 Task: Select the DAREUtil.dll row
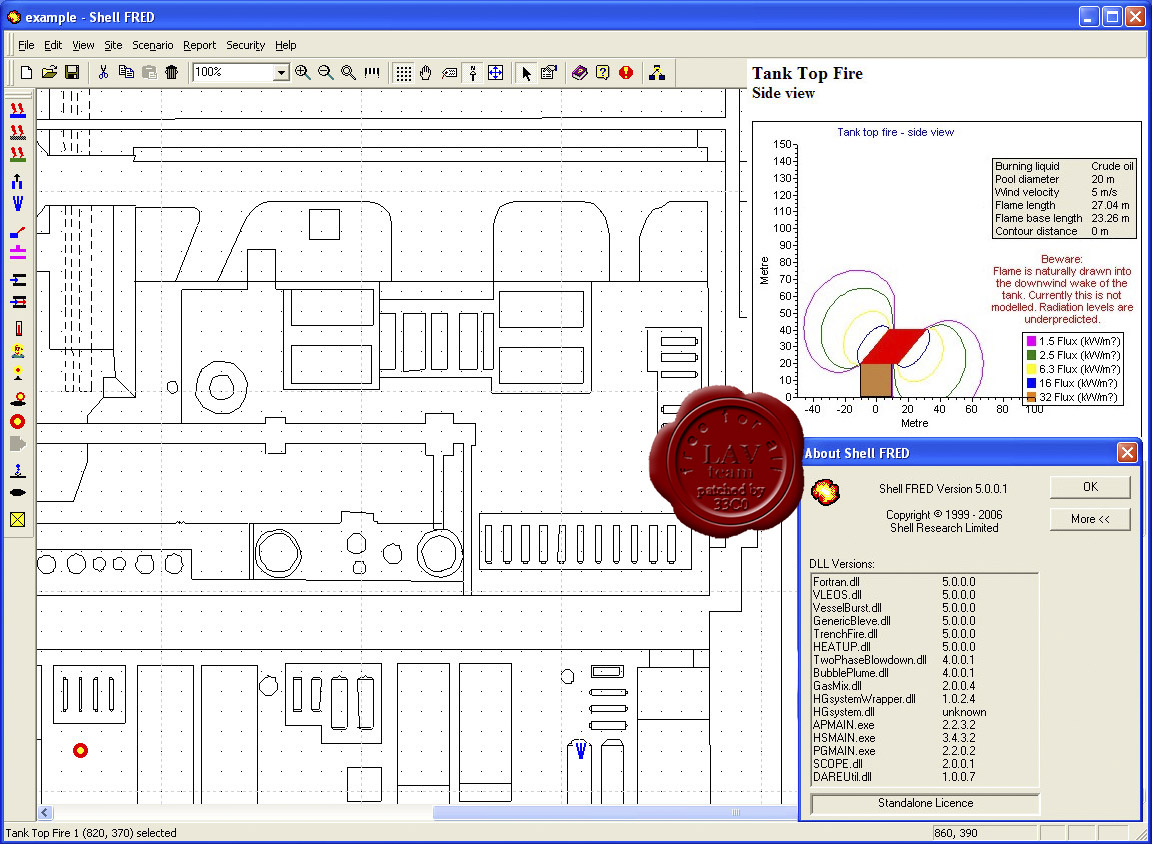(924, 776)
